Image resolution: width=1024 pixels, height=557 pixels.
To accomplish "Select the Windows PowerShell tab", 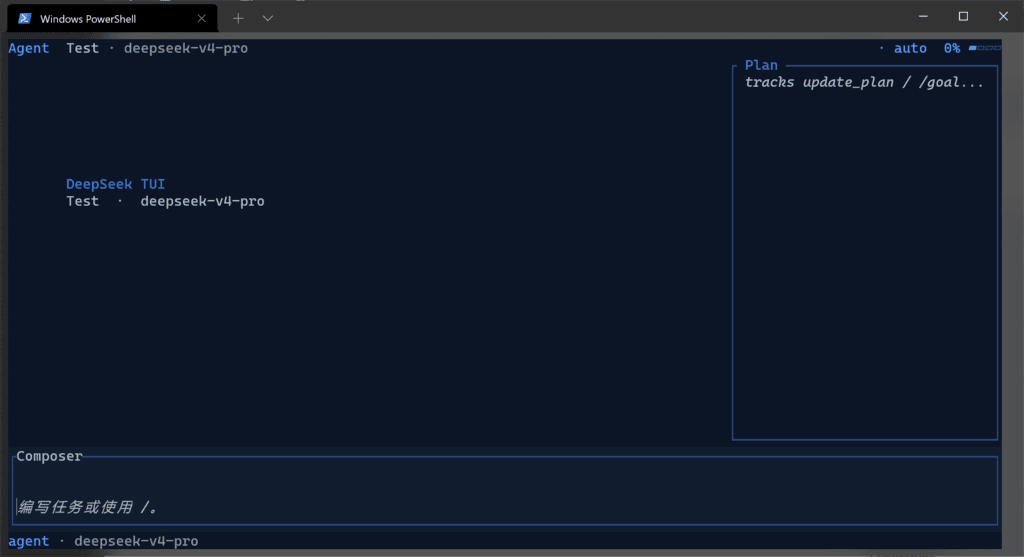I will 112,18.
